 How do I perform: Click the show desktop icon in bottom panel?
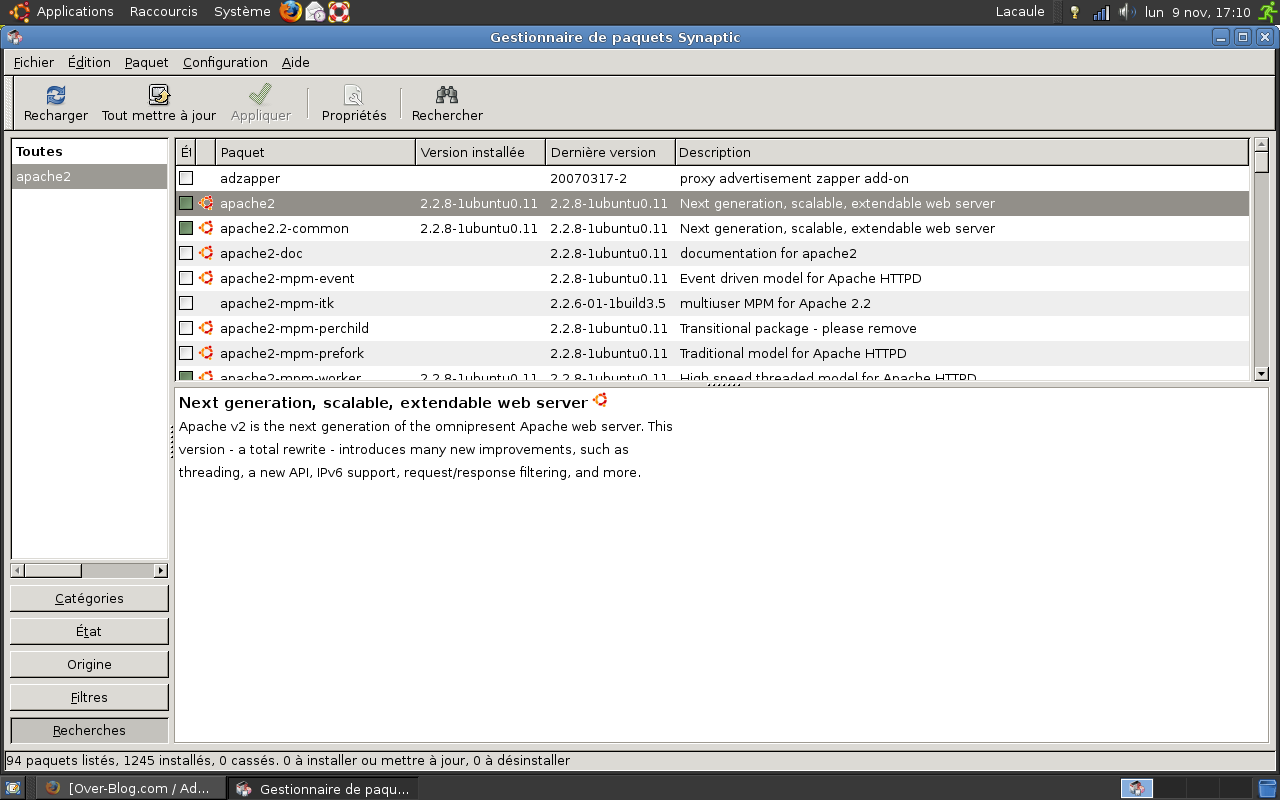click(x=13, y=788)
